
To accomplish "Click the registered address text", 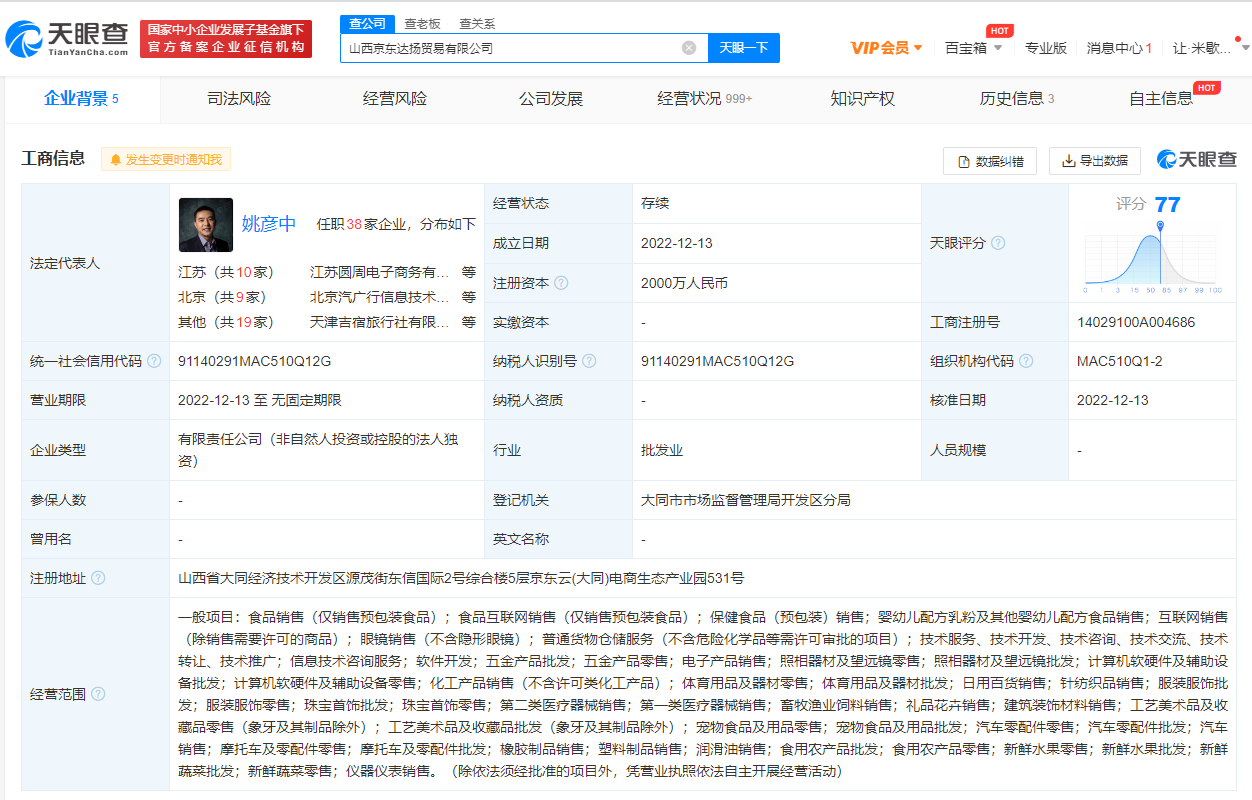I will [461, 578].
